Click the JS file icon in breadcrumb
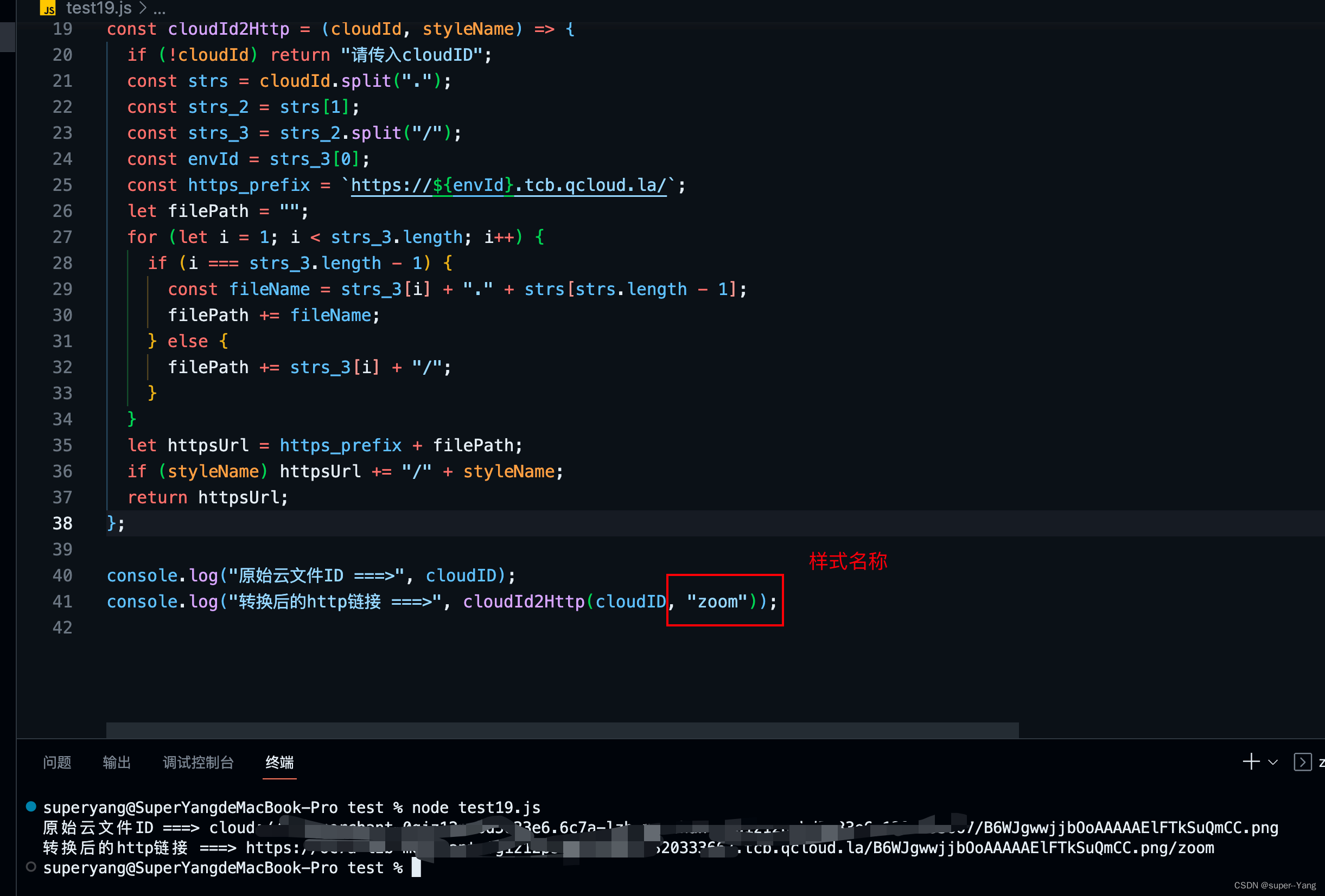The width and height of the screenshot is (1325, 896). point(48,8)
